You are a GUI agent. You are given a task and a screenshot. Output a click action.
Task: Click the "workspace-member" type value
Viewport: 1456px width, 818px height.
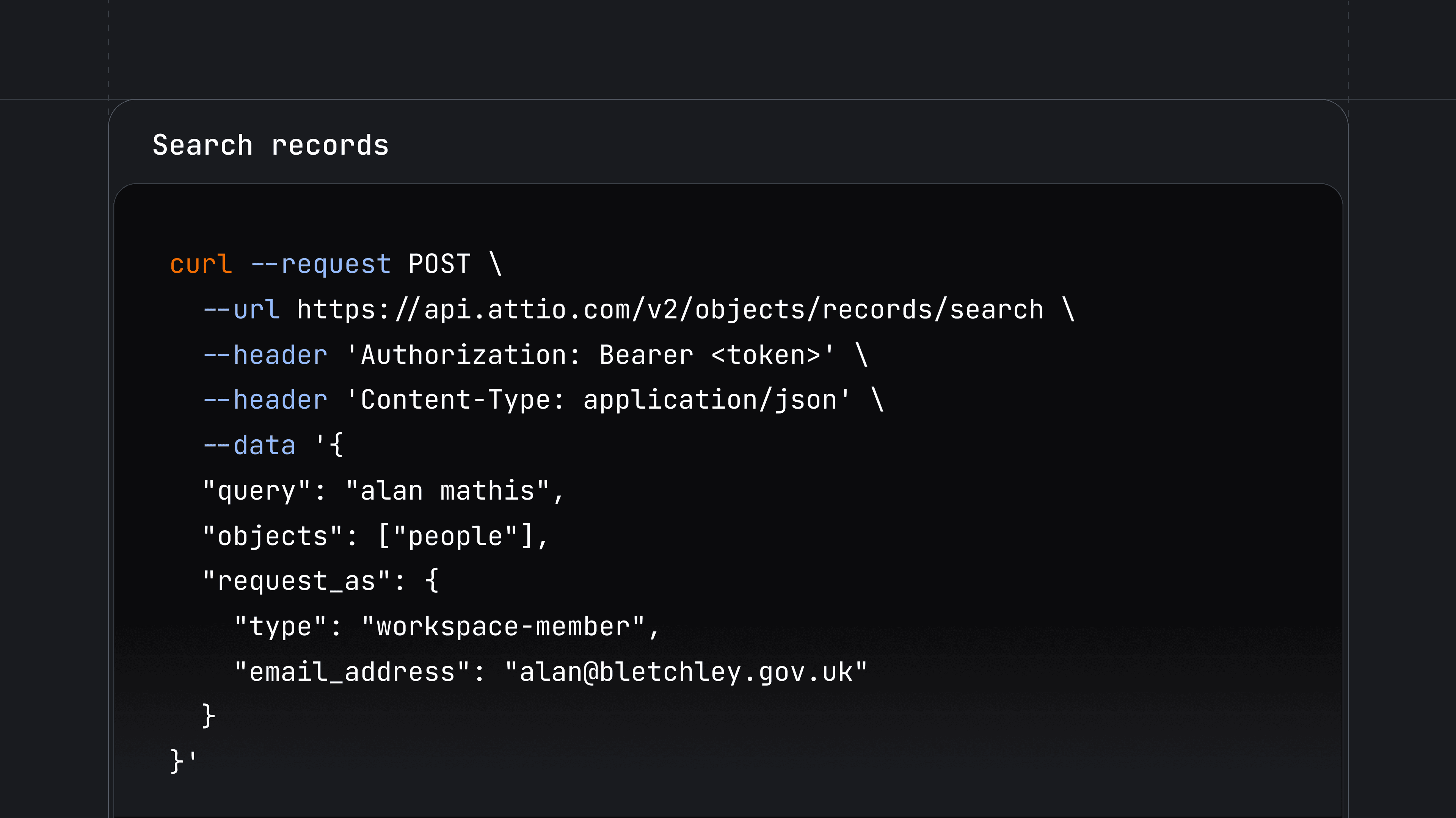tap(502, 627)
